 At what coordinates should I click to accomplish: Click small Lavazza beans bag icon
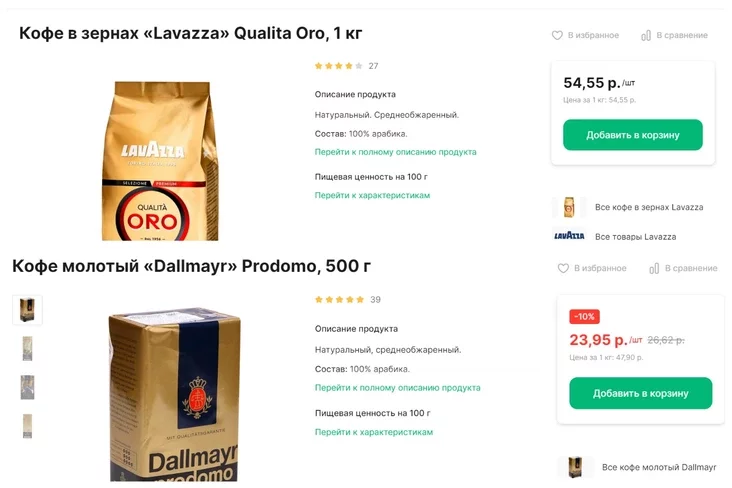[x=569, y=207]
